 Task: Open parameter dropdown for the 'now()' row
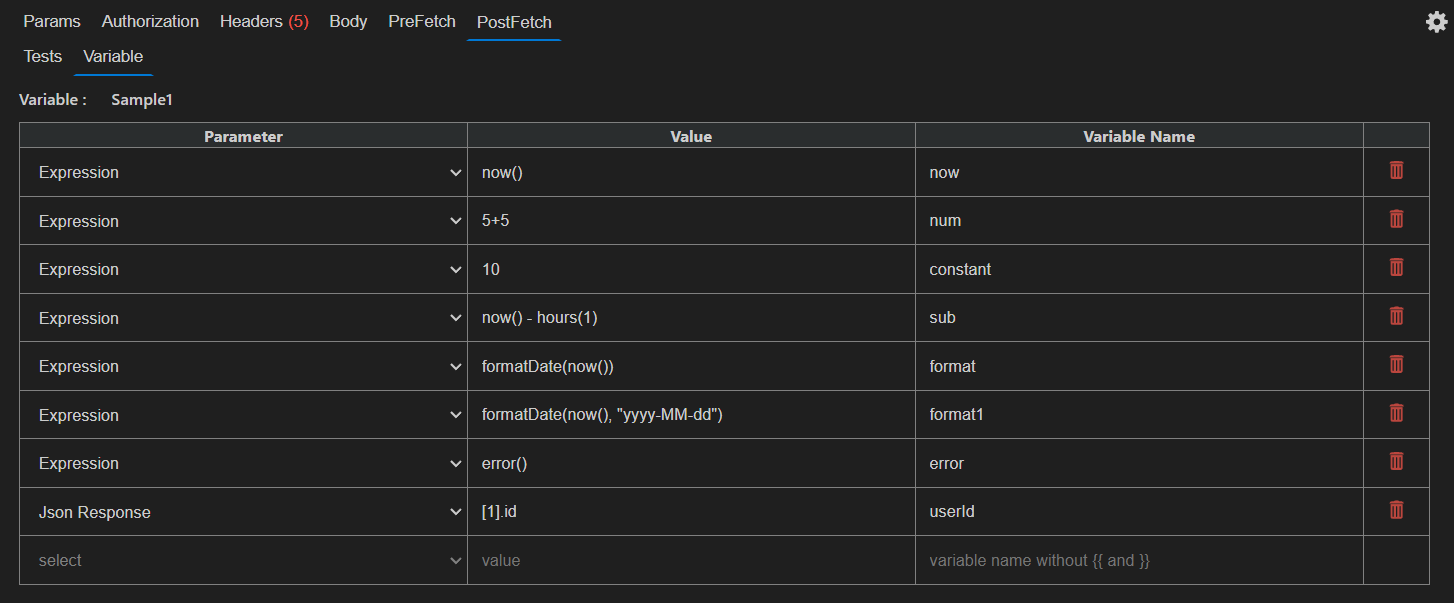pyautogui.click(x=243, y=172)
